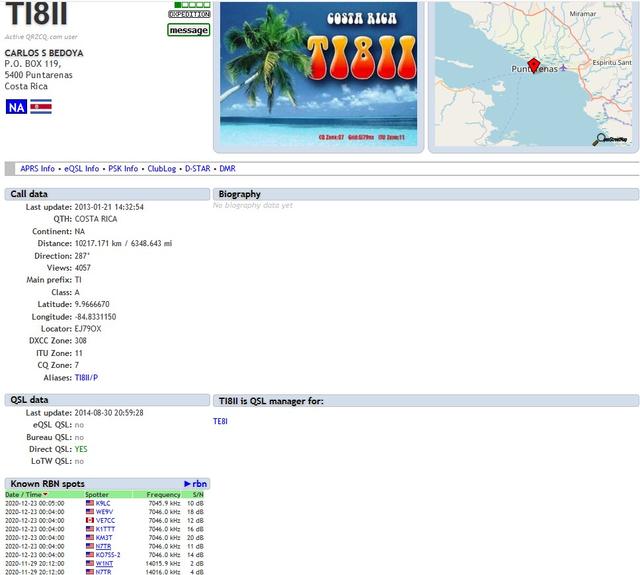This screenshot has height=575, width=640.
Task: Open spotter VE7CC's callsign link
Action: (105, 520)
